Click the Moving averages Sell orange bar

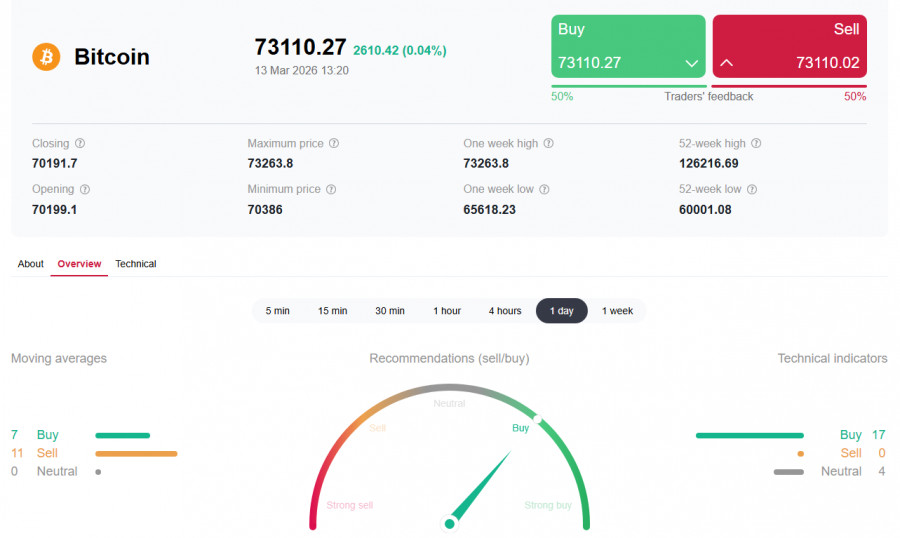pos(137,454)
